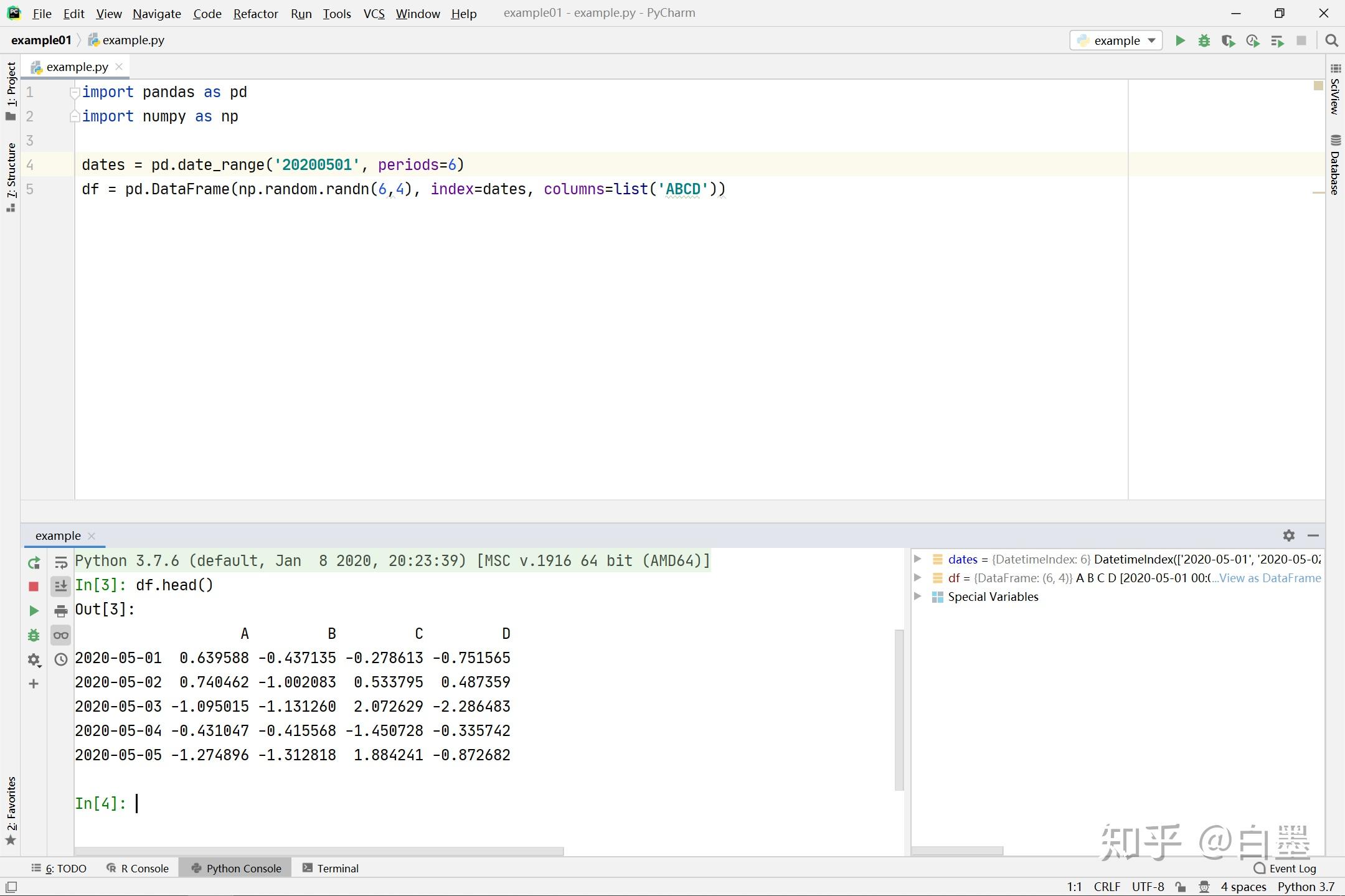
Task: Click View as DataFrame link
Action: (1269, 578)
